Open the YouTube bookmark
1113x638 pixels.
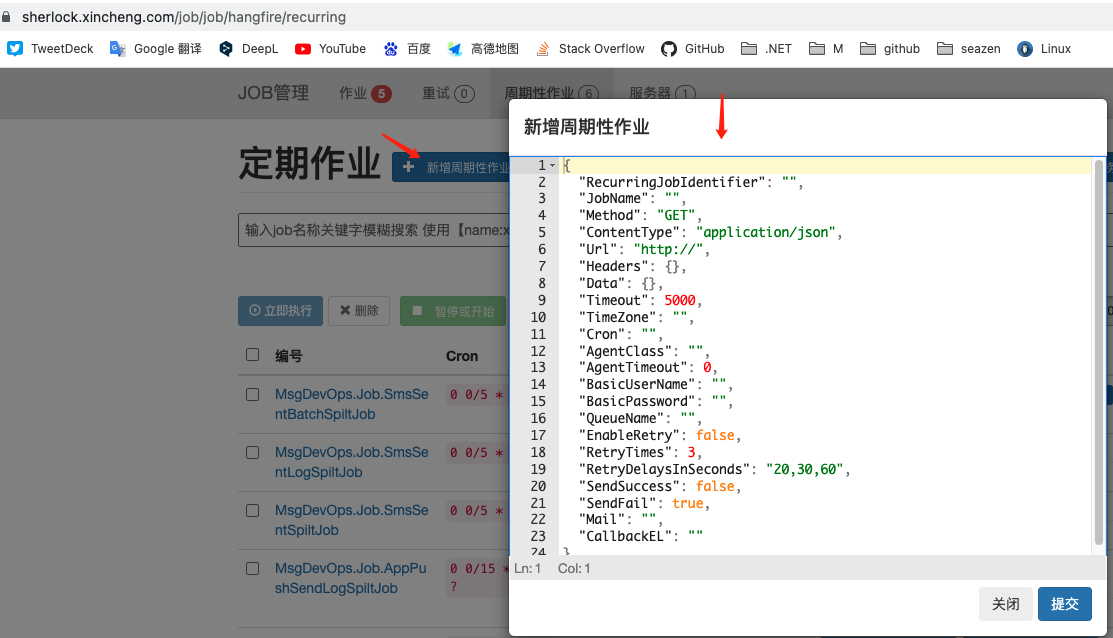point(330,48)
